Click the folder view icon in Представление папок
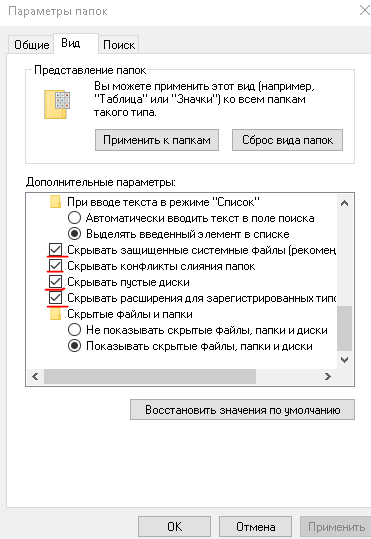Viewport: 371px width, 539px height. click(57, 105)
